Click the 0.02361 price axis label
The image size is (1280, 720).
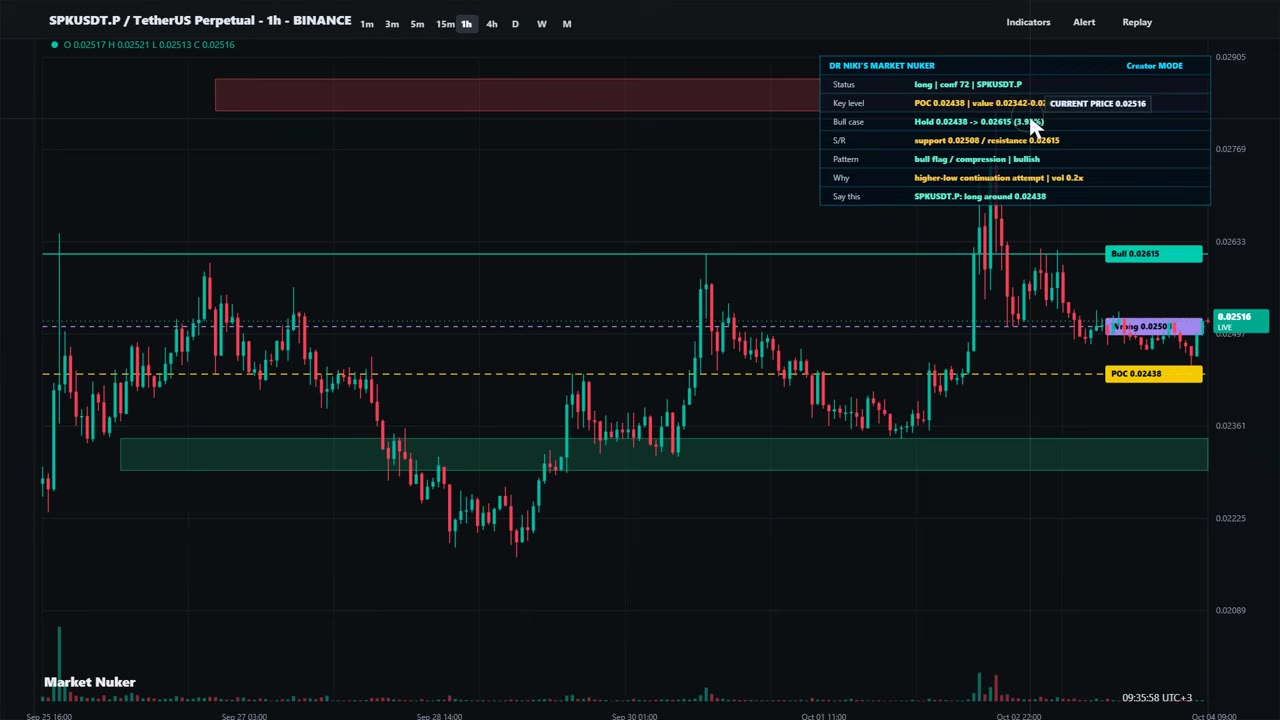(1230, 426)
